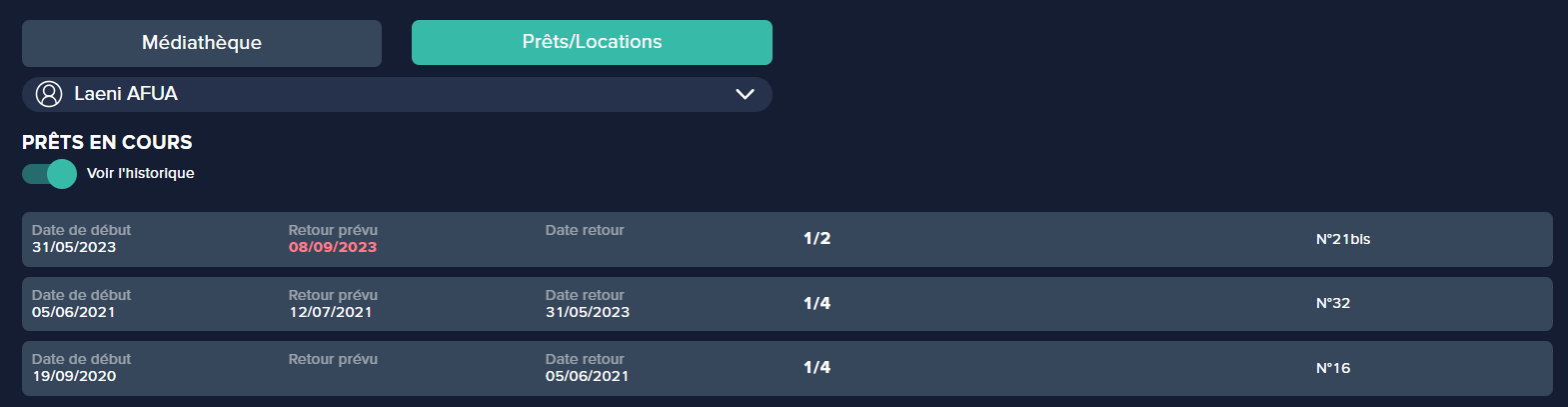Switch to the Médiathèque tab
This screenshot has width=1568, height=407.
click(202, 43)
